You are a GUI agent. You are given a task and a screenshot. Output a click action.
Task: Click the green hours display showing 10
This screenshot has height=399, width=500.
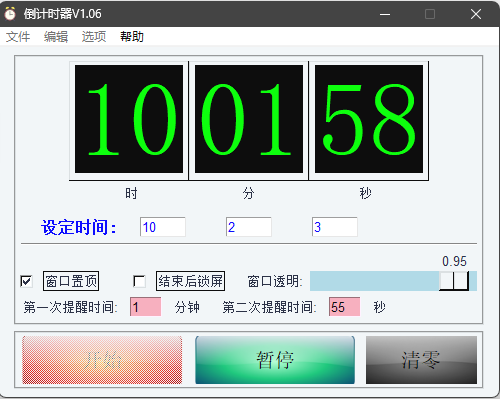click(129, 119)
